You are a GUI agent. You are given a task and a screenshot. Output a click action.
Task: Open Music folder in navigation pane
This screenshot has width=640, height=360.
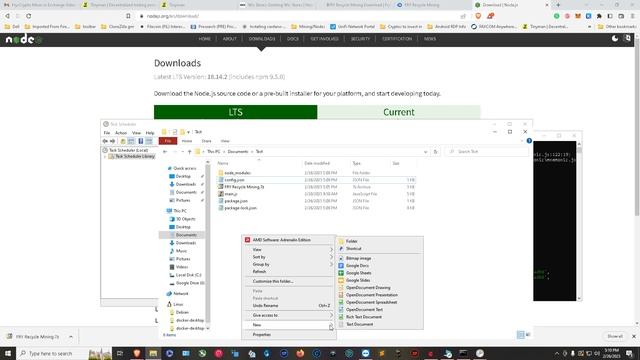(x=181, y=251)
